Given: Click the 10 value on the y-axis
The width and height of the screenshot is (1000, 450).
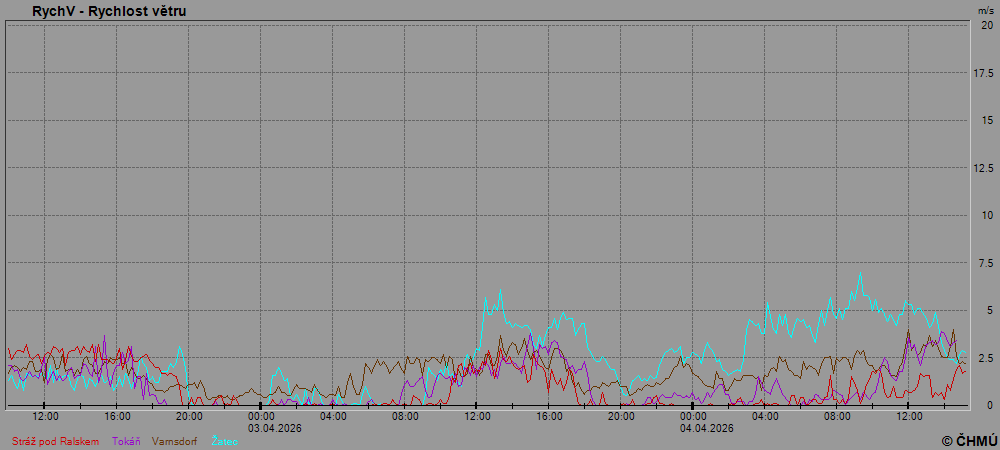Looking at the screenshot, I should click(x=986, y=215).
